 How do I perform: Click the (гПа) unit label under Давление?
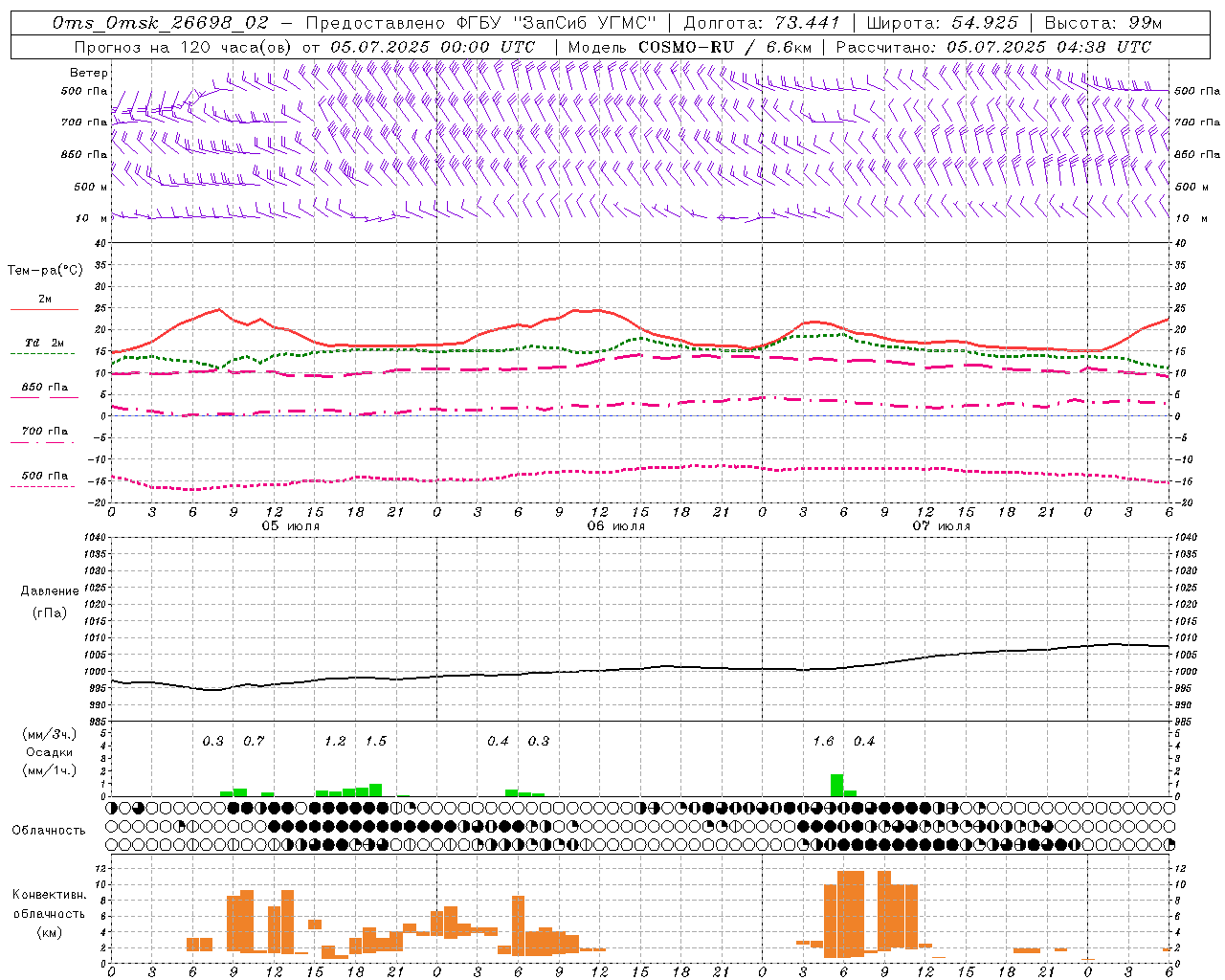pos(50,612)
